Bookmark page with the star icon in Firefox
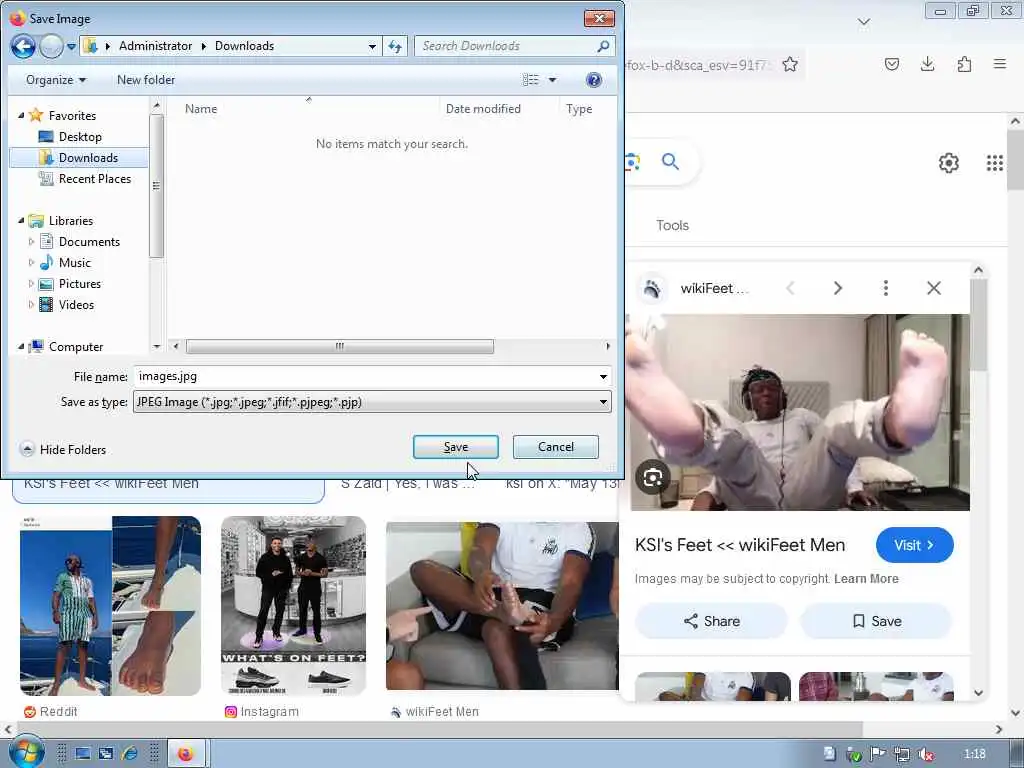The image size is (1024, 768). [x=790, y=64]
